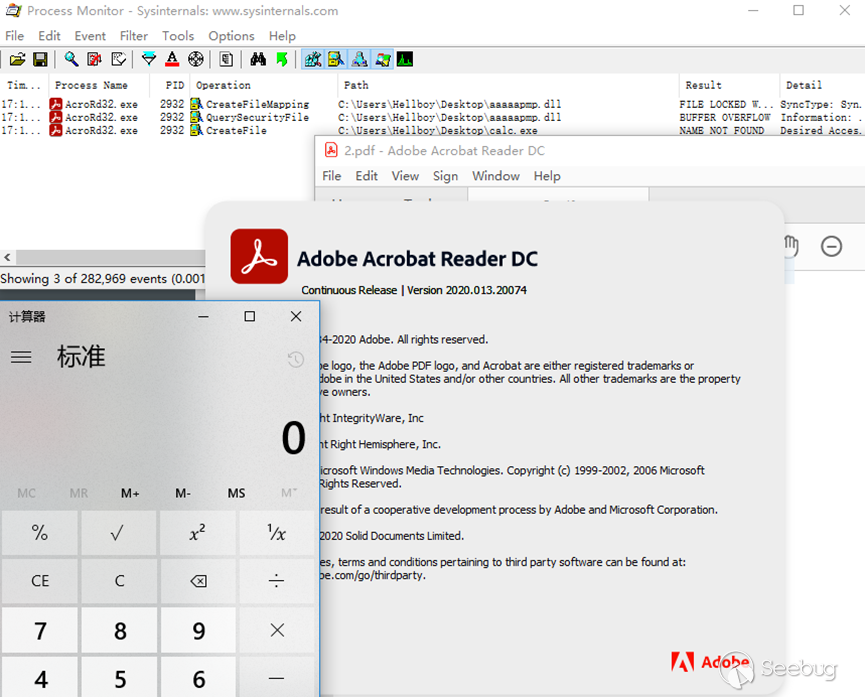Open the Filter funnel icon in Process Monitor
The image size is (865, 697).
148,59
